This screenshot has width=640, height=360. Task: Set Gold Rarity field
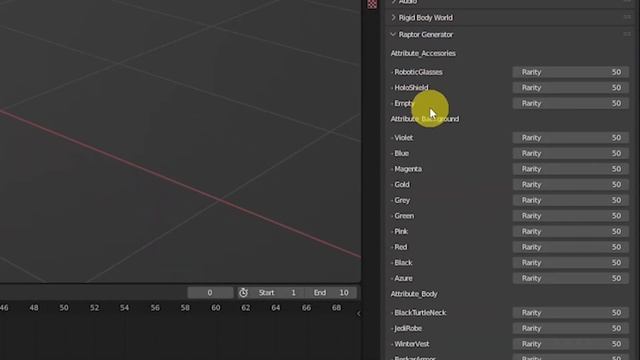(571, 184)
